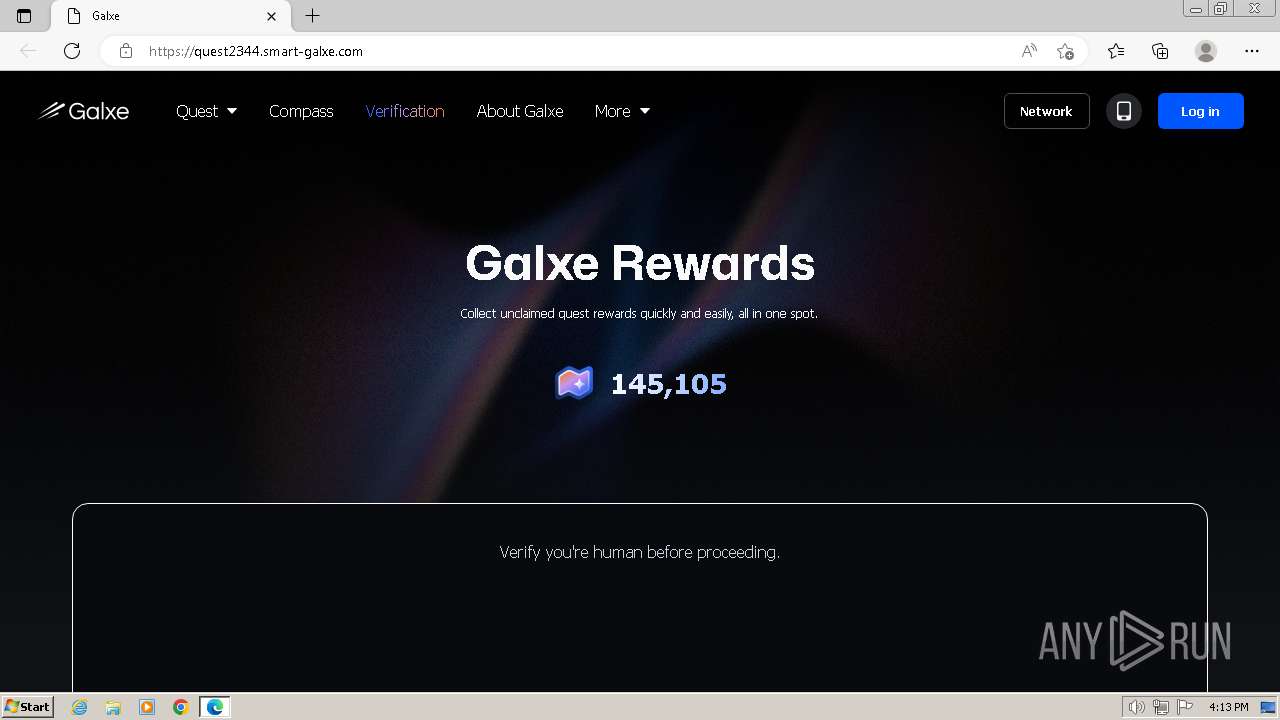The image size is (1280, 720).
Task: Open the Read Aloud icon in address bar
Action: [x=1029, y=51]
